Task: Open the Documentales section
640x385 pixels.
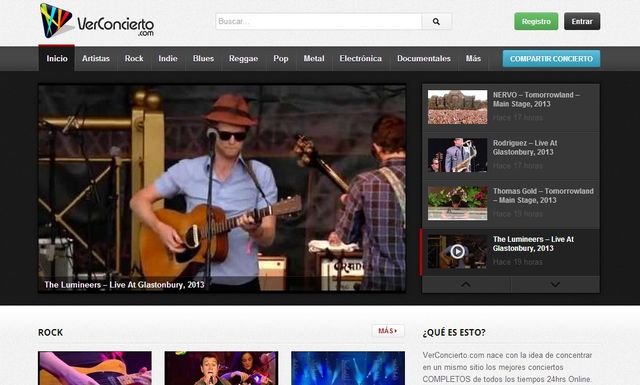Action: (424, 58)
